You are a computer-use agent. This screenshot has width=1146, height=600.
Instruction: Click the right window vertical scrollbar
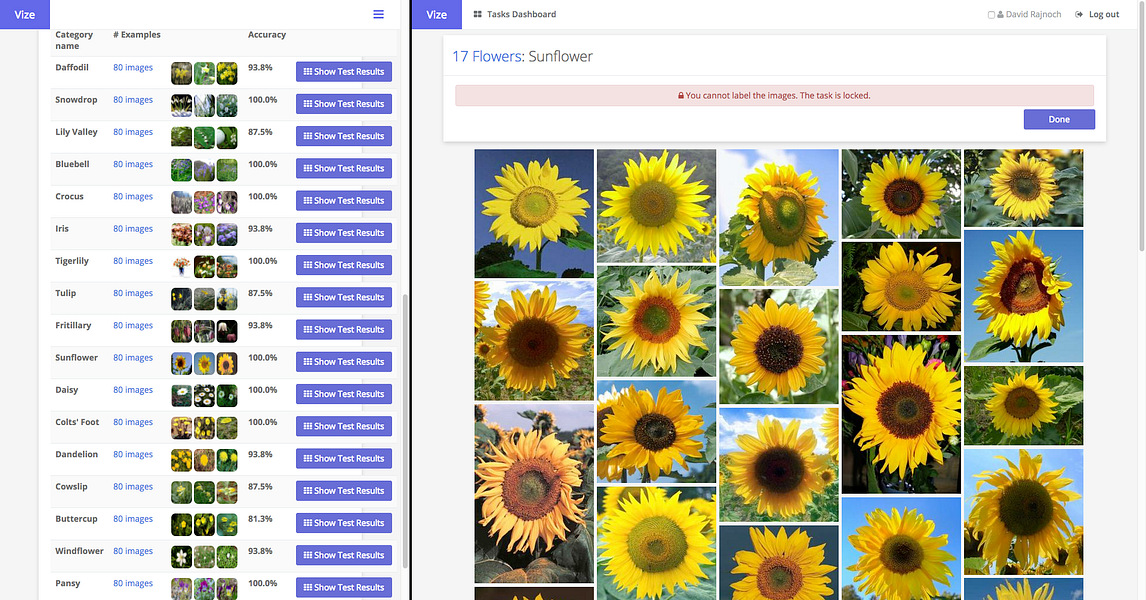[x=1142, y=126]
